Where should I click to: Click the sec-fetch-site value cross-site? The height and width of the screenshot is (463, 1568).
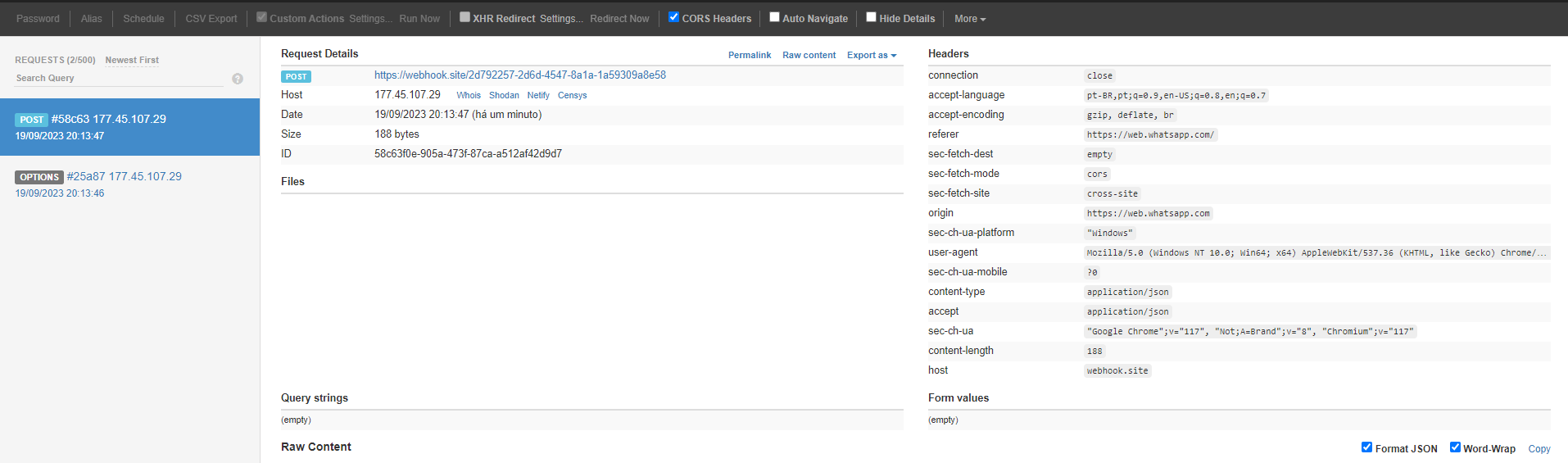click(x=1113, y=193)
